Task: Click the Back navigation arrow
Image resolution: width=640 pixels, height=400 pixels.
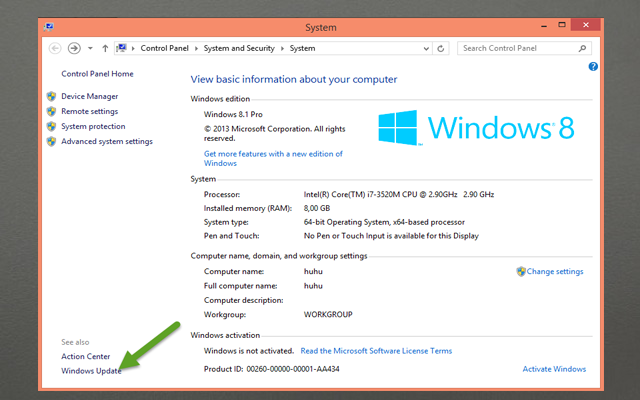Action: (x=55, y=48)
